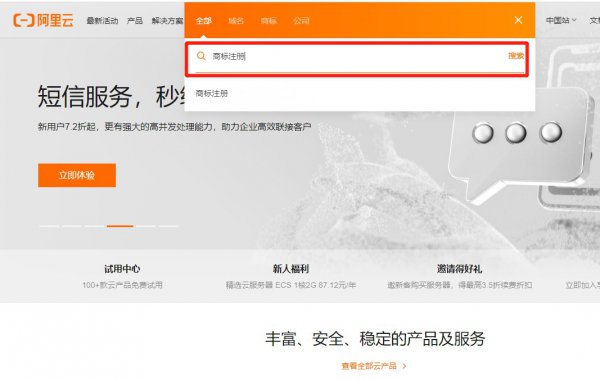Open the 试用中心 card
The height and width of the screenshot is (380, 600).
click(x=122, y=269)
